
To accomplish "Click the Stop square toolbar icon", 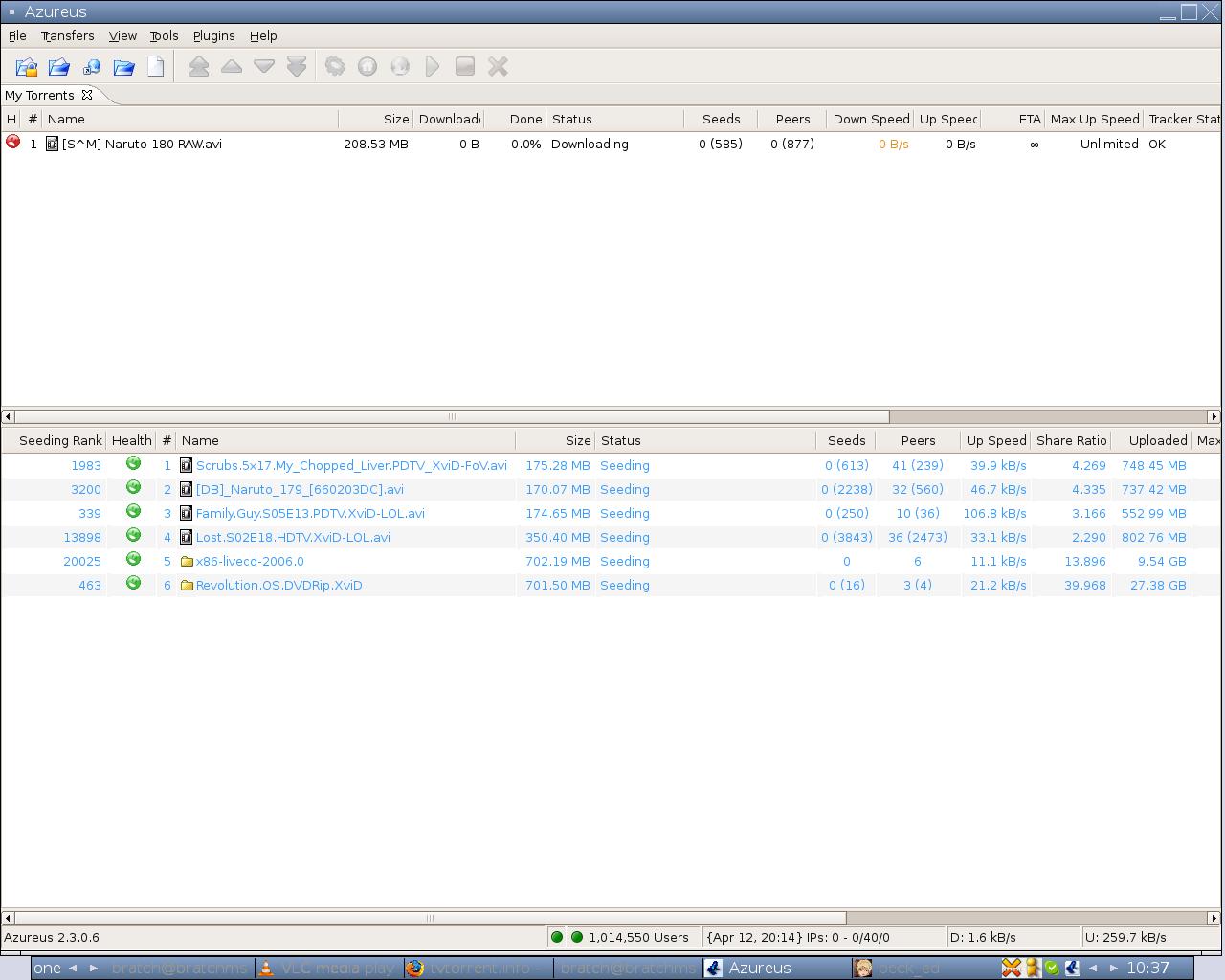I will tap(465, 67).
